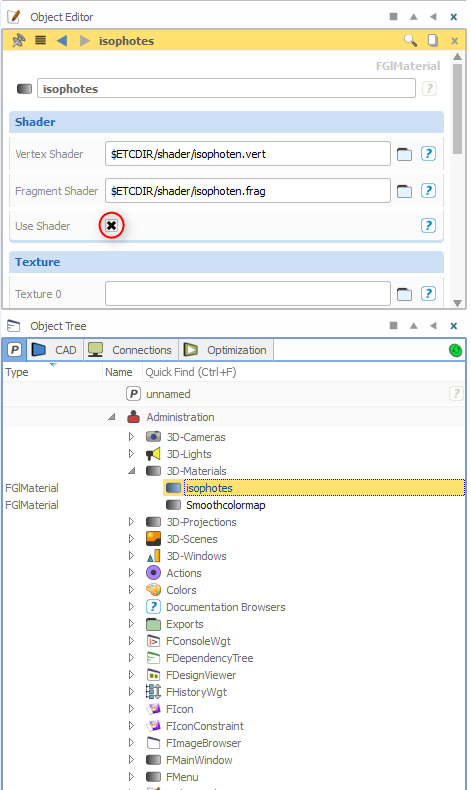This screenshot has width=471, height=790.
Task: Click the back arrow in isophotes header
Action: [x=62, y=40]
